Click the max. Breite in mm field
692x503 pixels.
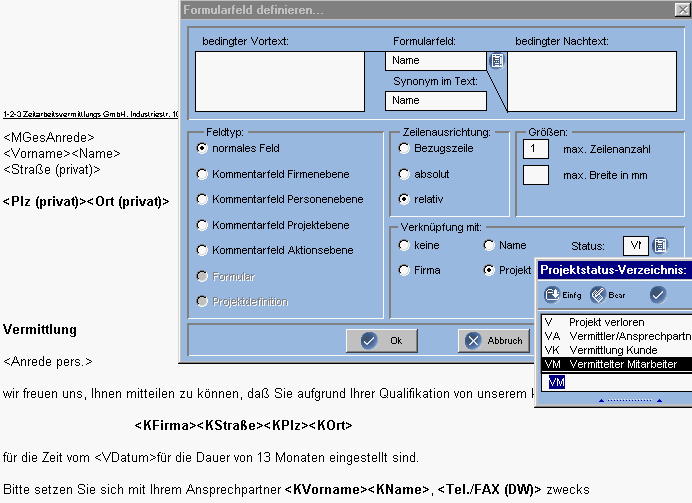pyautogui.click(x=536, y=176)
